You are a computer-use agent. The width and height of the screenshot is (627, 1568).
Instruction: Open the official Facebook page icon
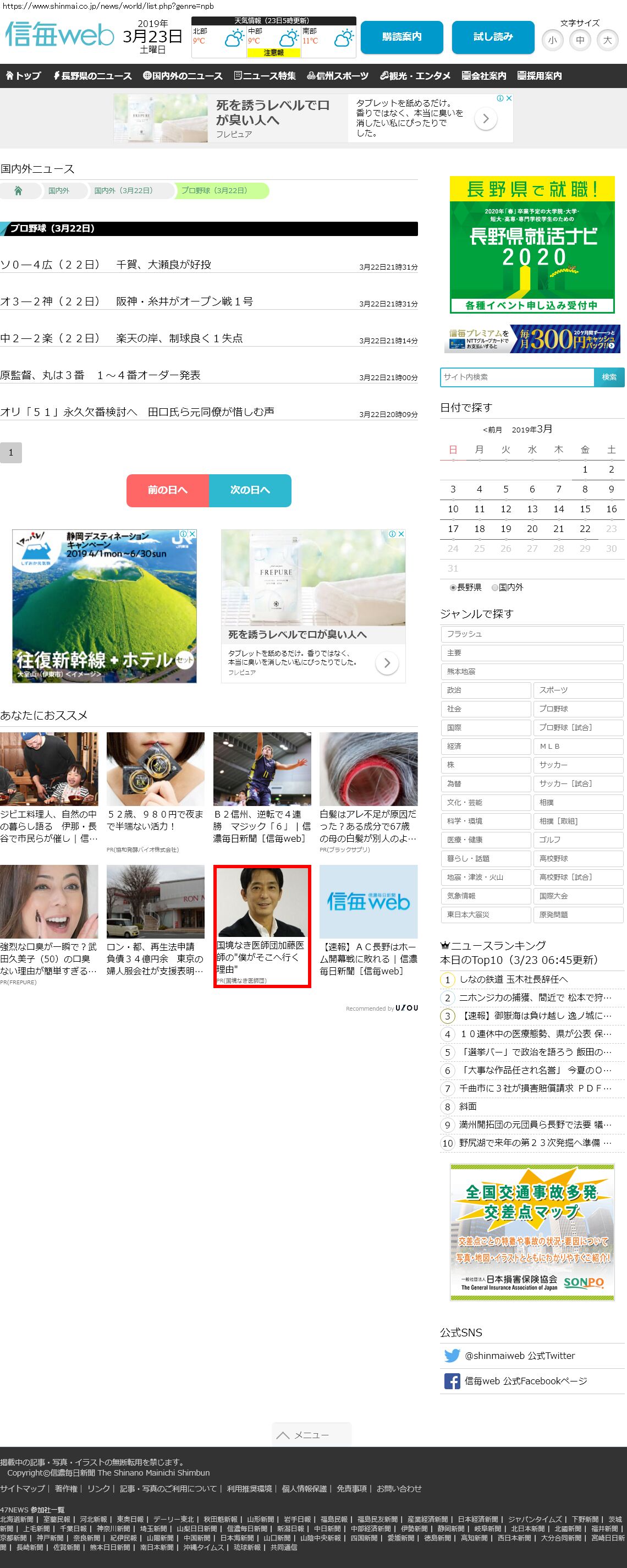452,1381
